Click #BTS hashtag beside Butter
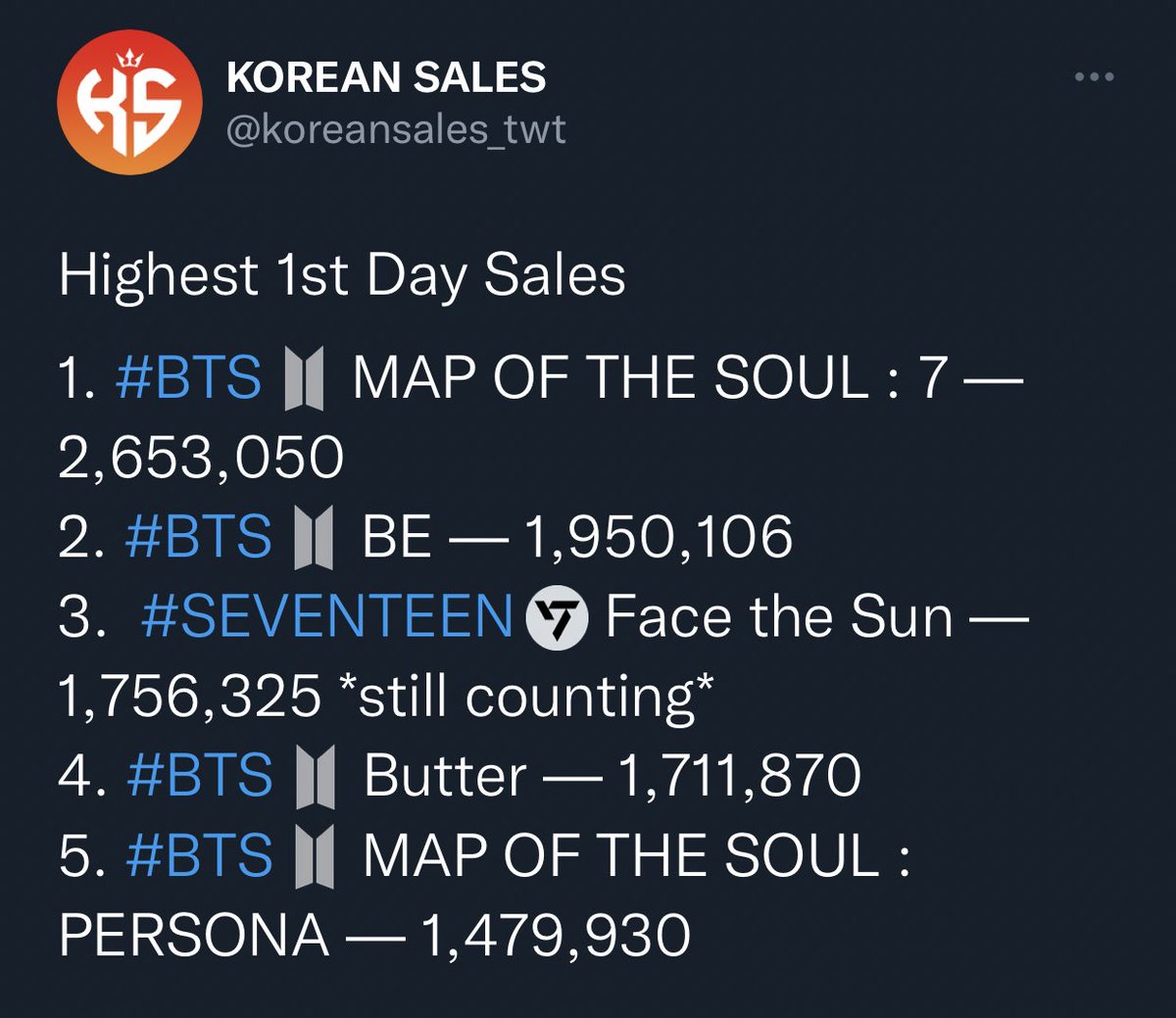Viewport: 1176px width, 1018px height. [199, 776]
